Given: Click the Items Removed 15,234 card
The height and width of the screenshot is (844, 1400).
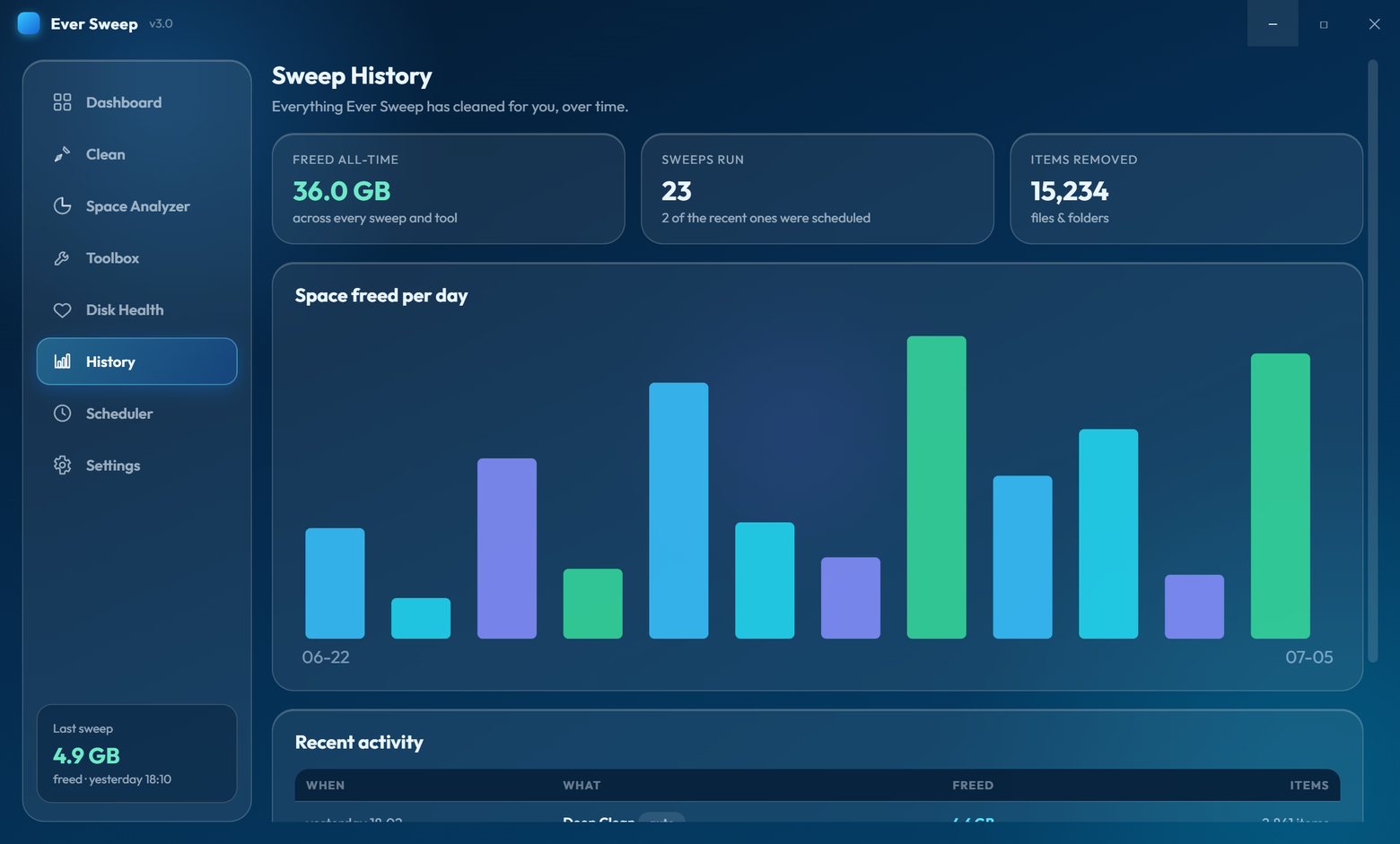Looking at the screenshot, I should click(x=1186, y=188).
